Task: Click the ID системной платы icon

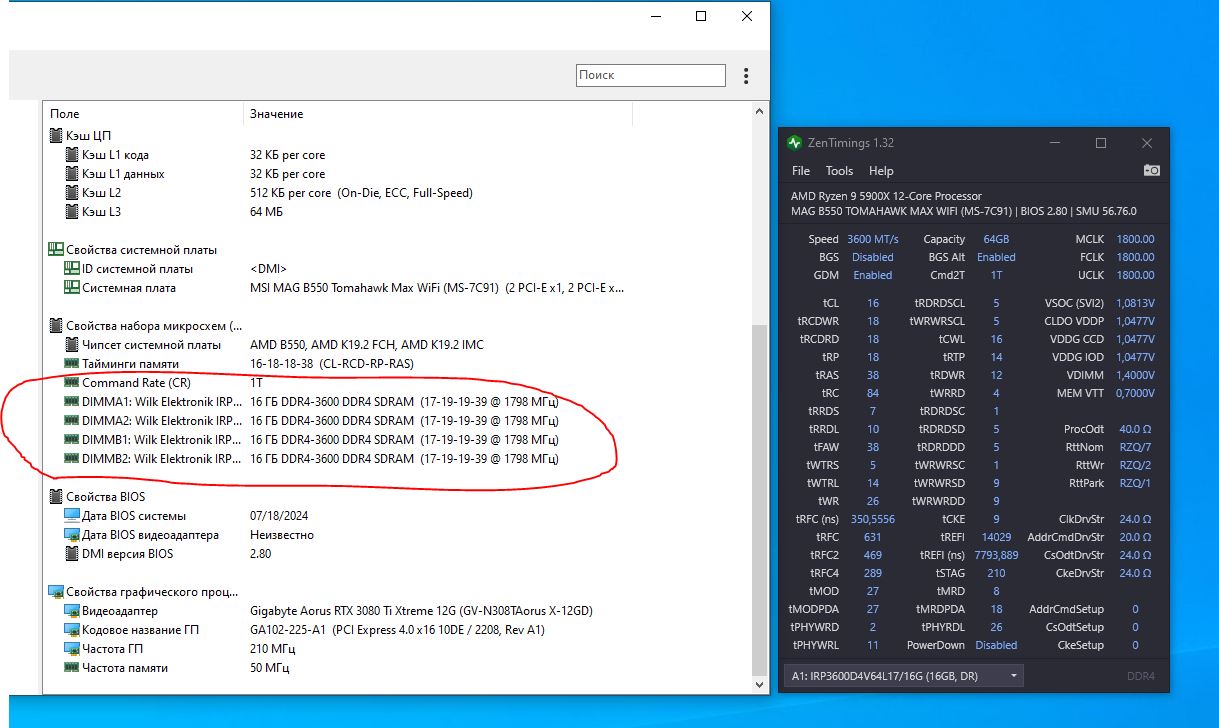Action: tap(72, 269)
